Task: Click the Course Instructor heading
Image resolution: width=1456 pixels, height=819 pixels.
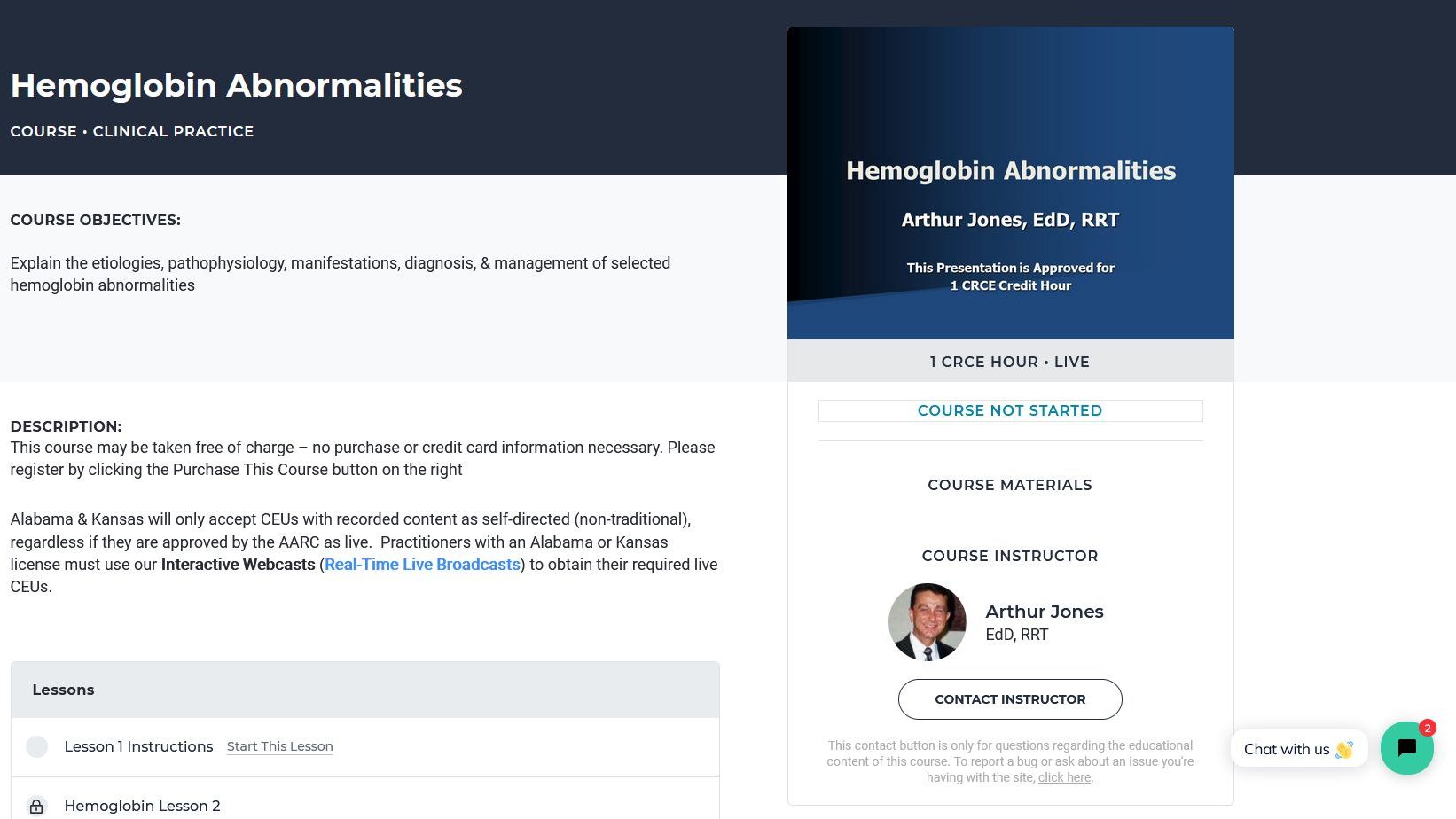Action: pos(1010,556)
